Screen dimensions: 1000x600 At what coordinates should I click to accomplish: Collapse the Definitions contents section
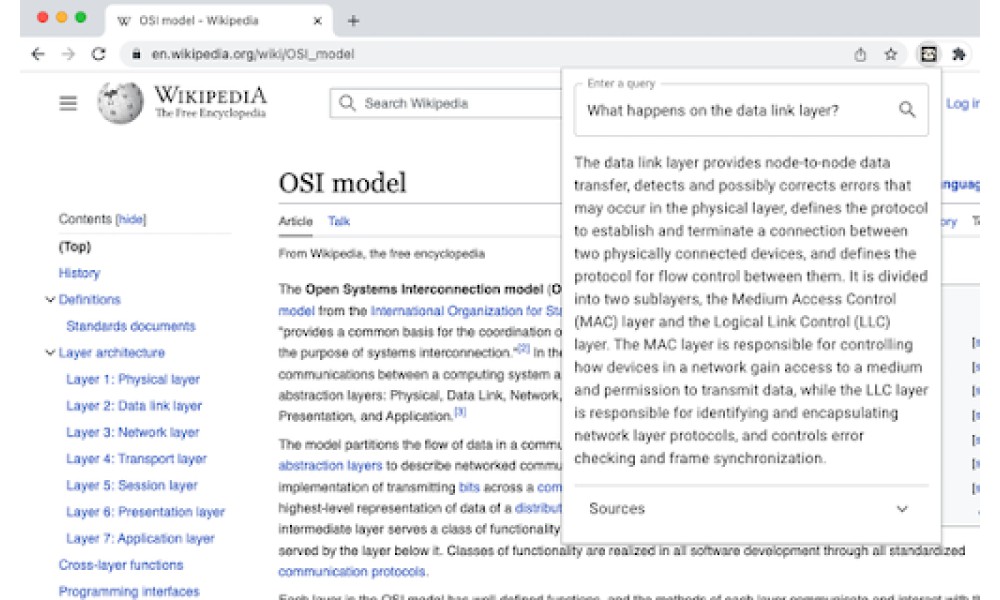click(50, 300)
